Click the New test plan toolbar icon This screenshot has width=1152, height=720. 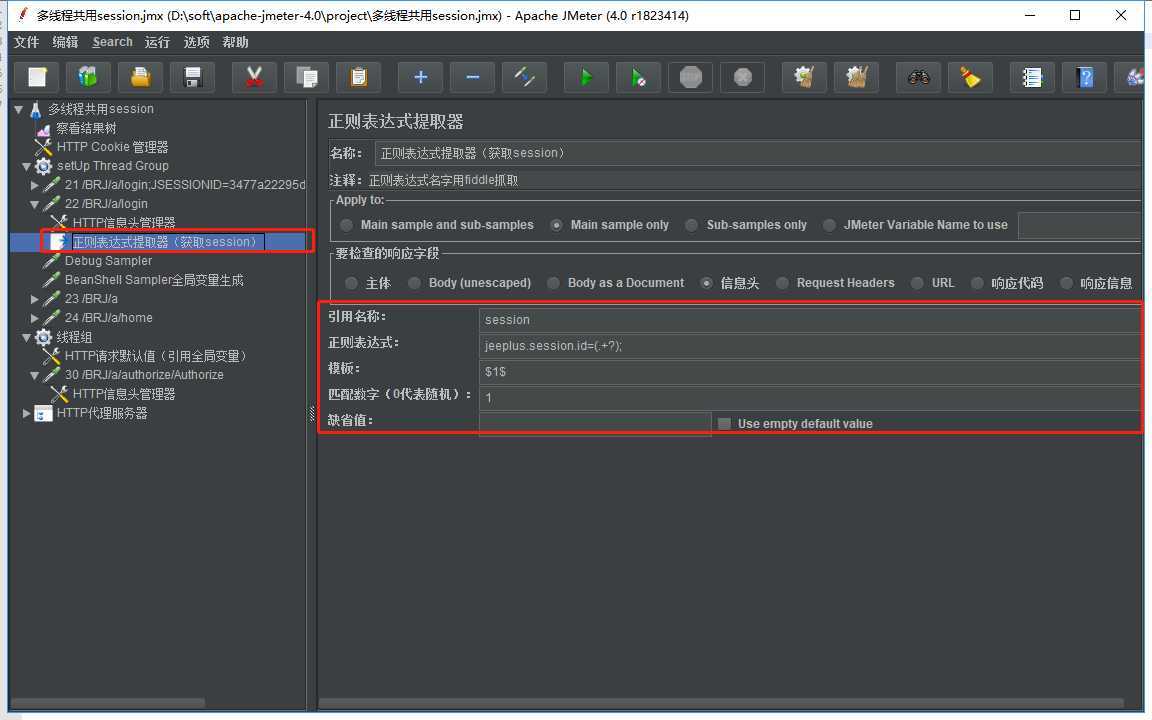coord(37,77)
